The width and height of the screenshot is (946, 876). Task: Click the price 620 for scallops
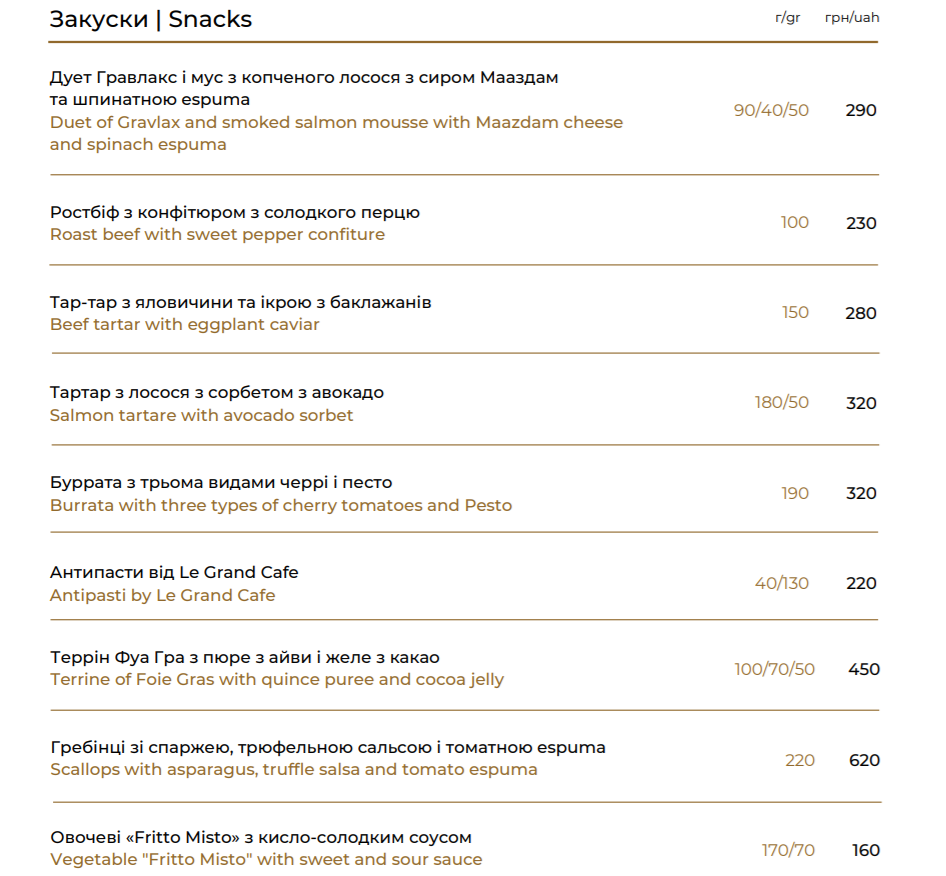pos(864,760)
